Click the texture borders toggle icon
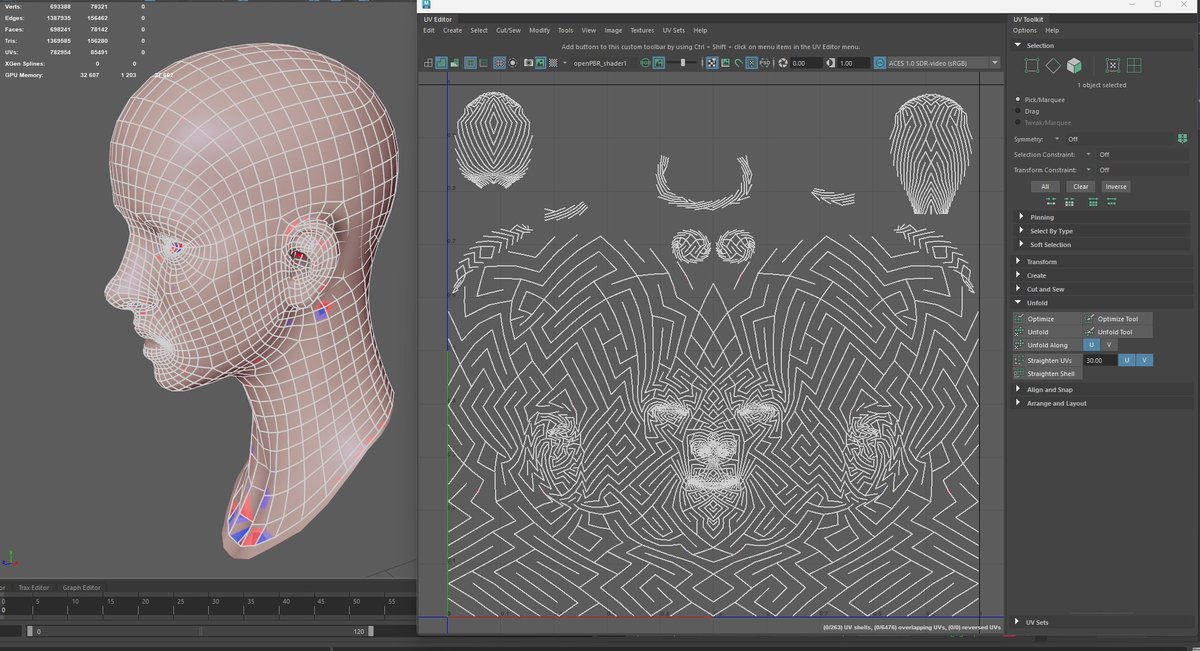Screen dimensions: 1200x651 [x=469, y=62]
